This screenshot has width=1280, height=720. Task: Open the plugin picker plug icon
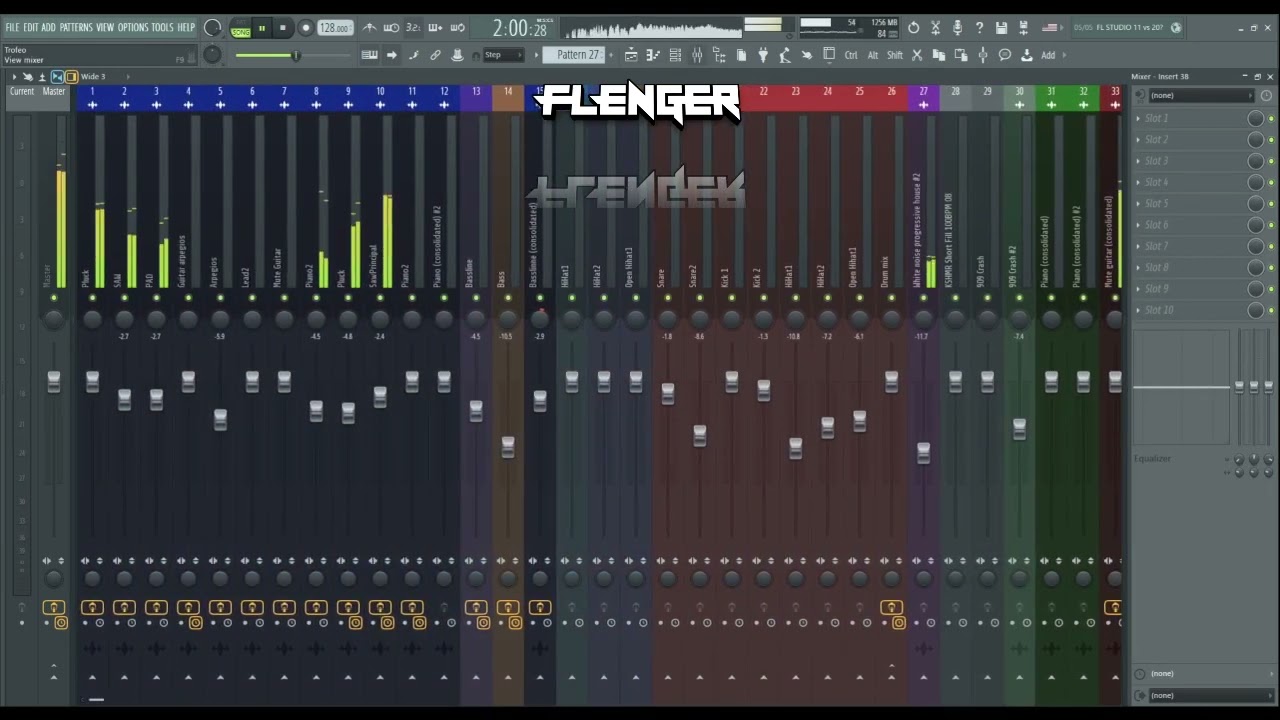pos(762,55)
